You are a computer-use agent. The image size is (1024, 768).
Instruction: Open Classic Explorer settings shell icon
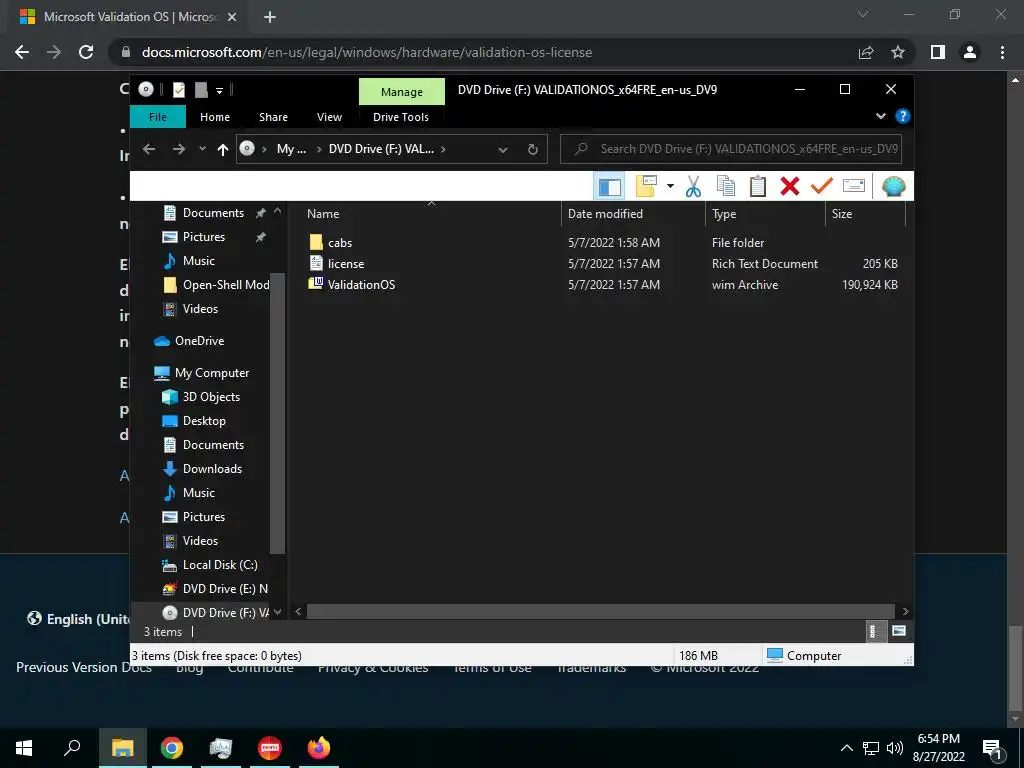pyautogui.click(x=893, y=187)
